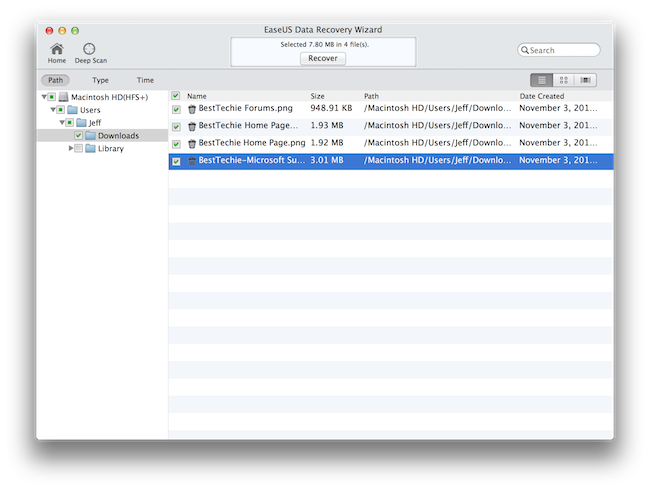Uncheck the BestTechie-Microsoft Su checkbox
The width and height of the screenshot is (650, 490).
[176, 162]
